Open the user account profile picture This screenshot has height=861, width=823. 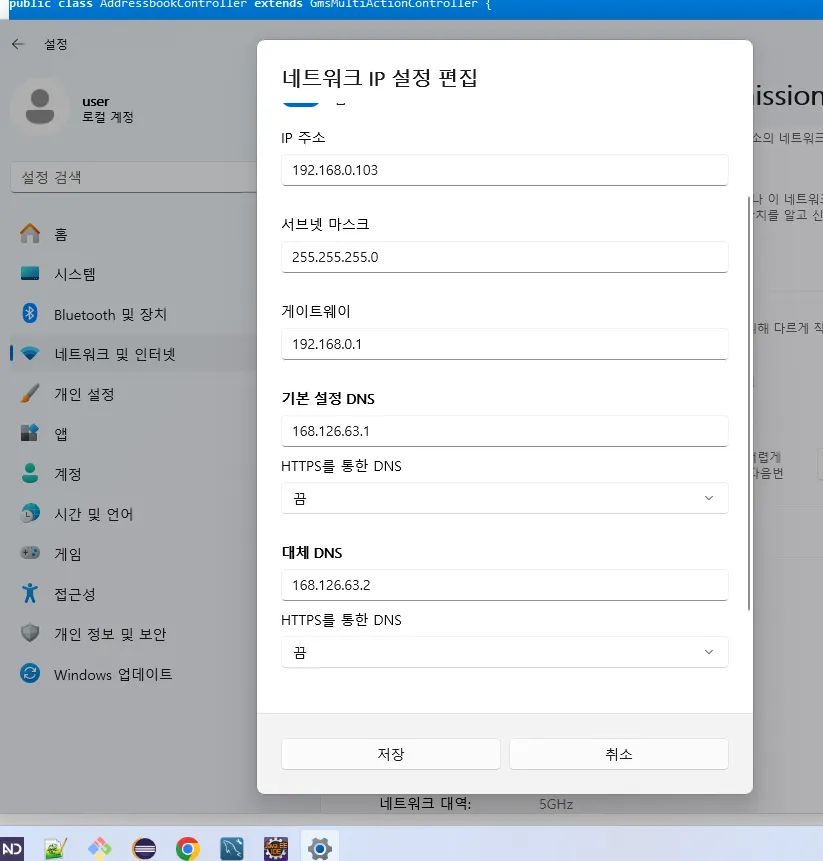40,108
